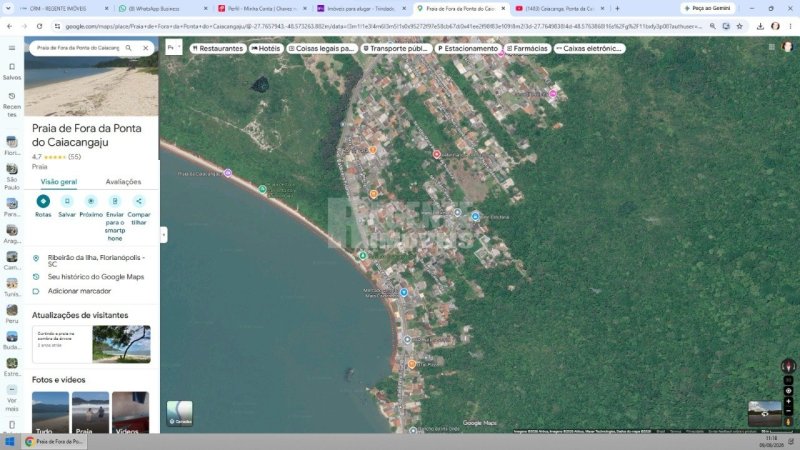800x450 pixels.
Task: Open Recentes in the left sidebar
Action: [12, 105]
